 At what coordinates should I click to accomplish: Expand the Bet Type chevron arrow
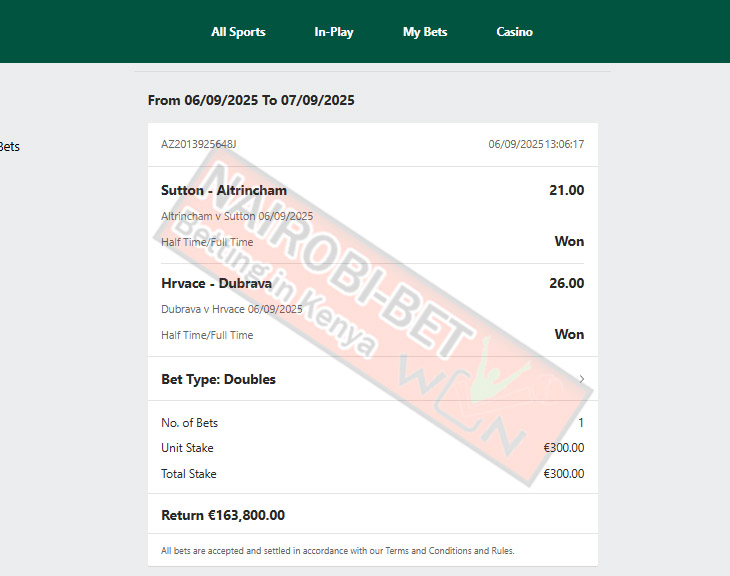tap(581, 379)
